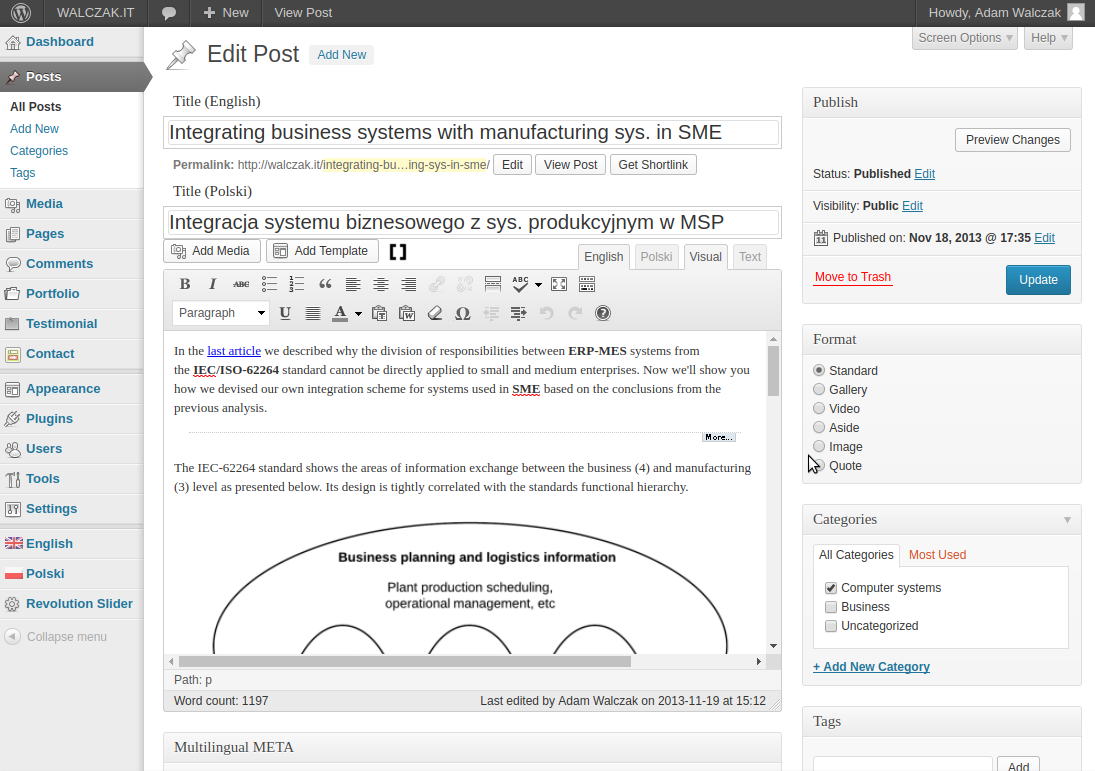Select the Gallery post format
The image size is (1095, 771).
point(820,390)
